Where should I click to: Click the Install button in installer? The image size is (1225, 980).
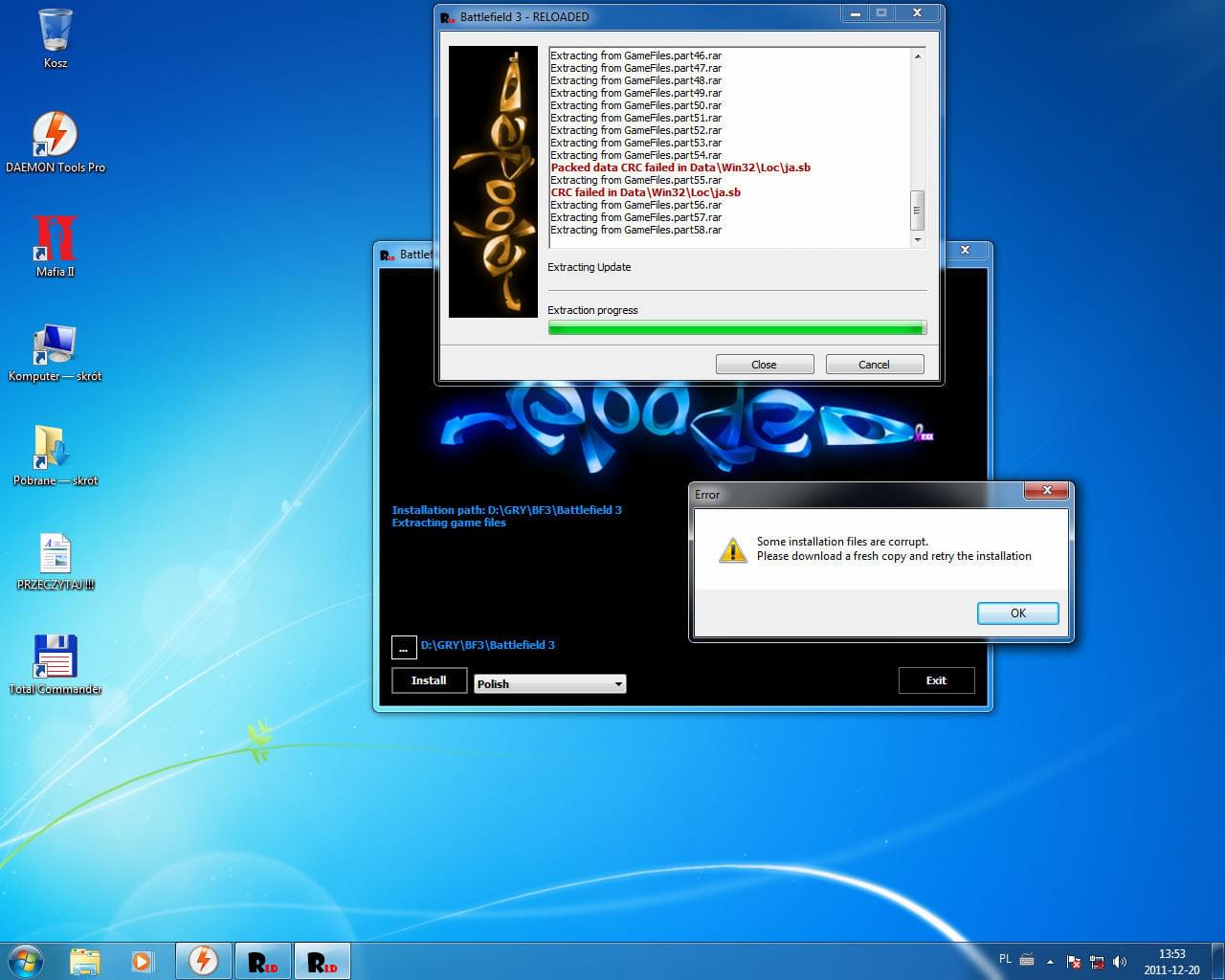click(x=429, y=680)
